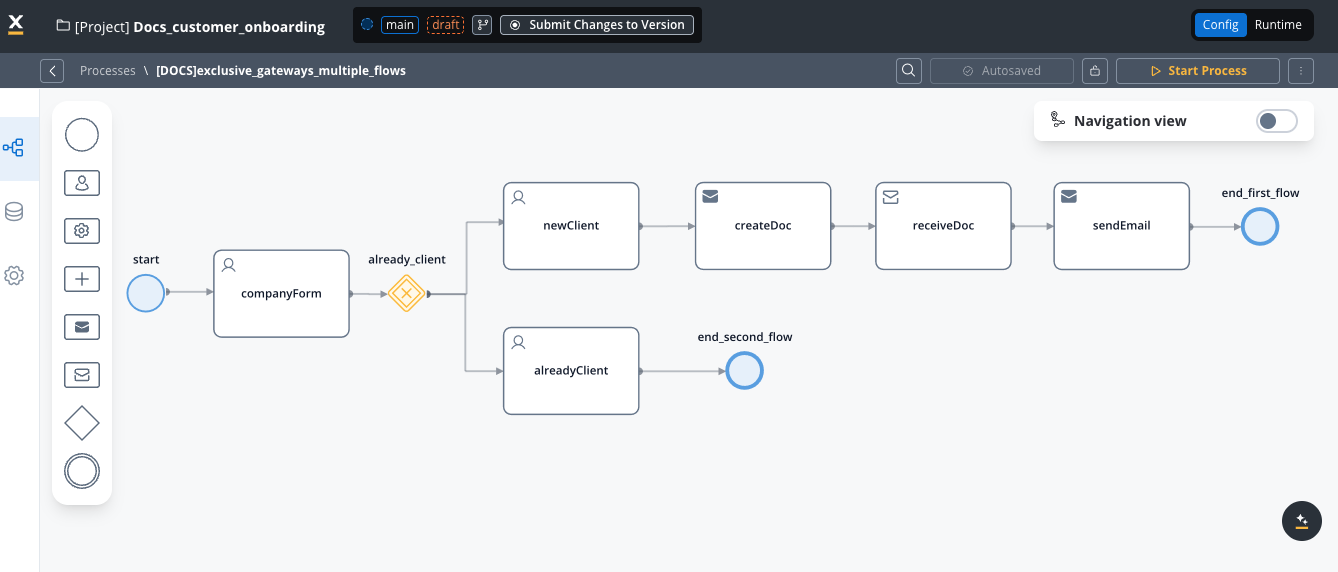Viewport: 1338px width, 572px height.
Task: Open the process designer sidebar icon
Action: tap(14, 148)
